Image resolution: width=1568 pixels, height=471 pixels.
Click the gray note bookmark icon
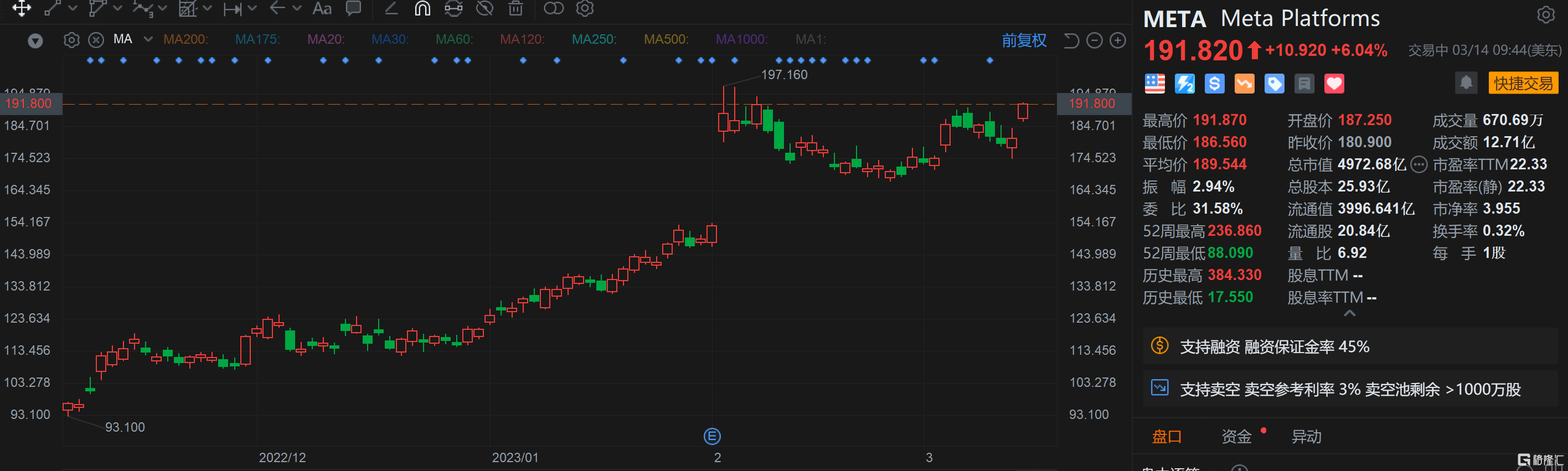point(1304,84)
